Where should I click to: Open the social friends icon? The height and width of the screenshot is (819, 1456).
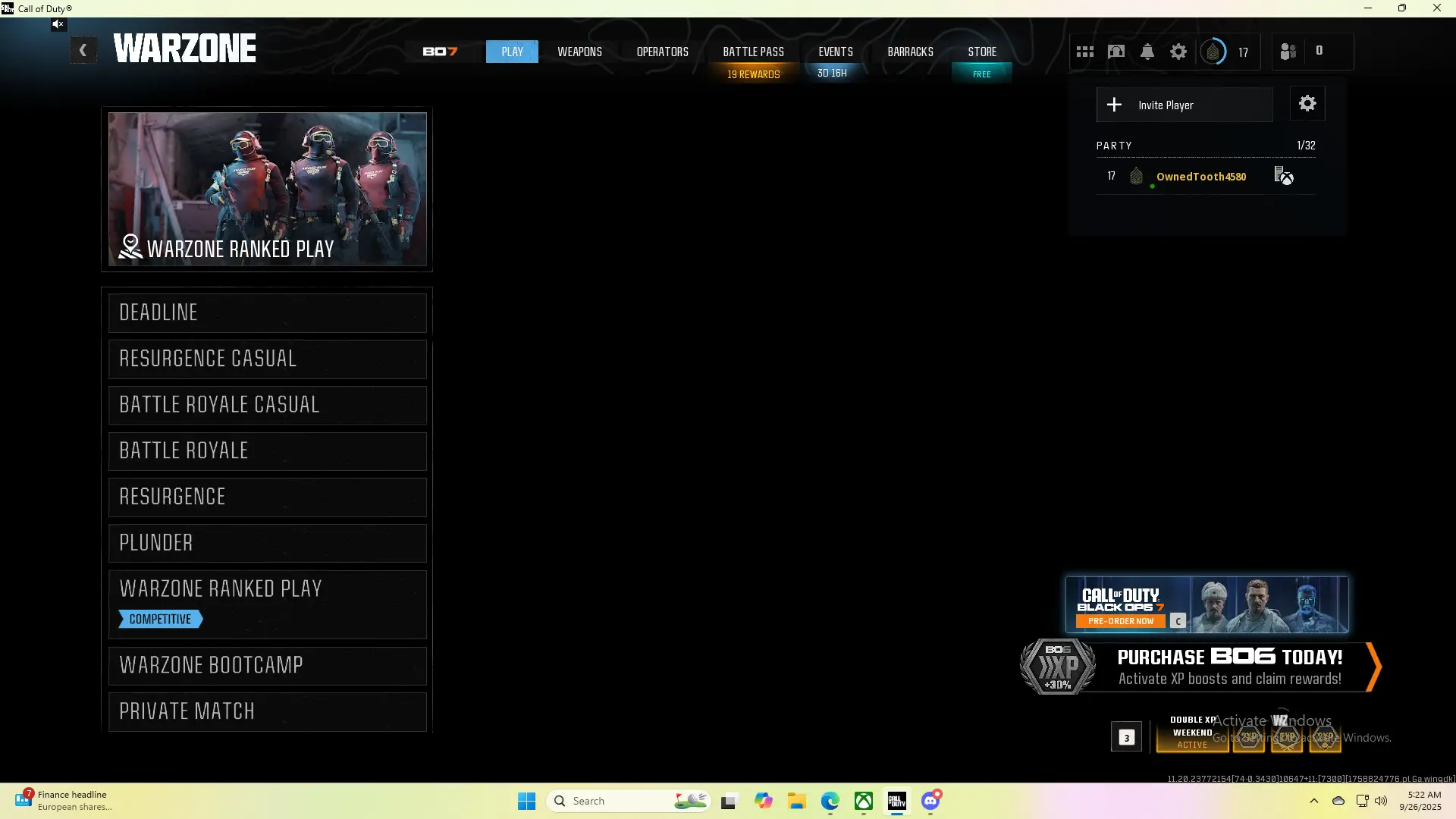[x=1288, y=52]
